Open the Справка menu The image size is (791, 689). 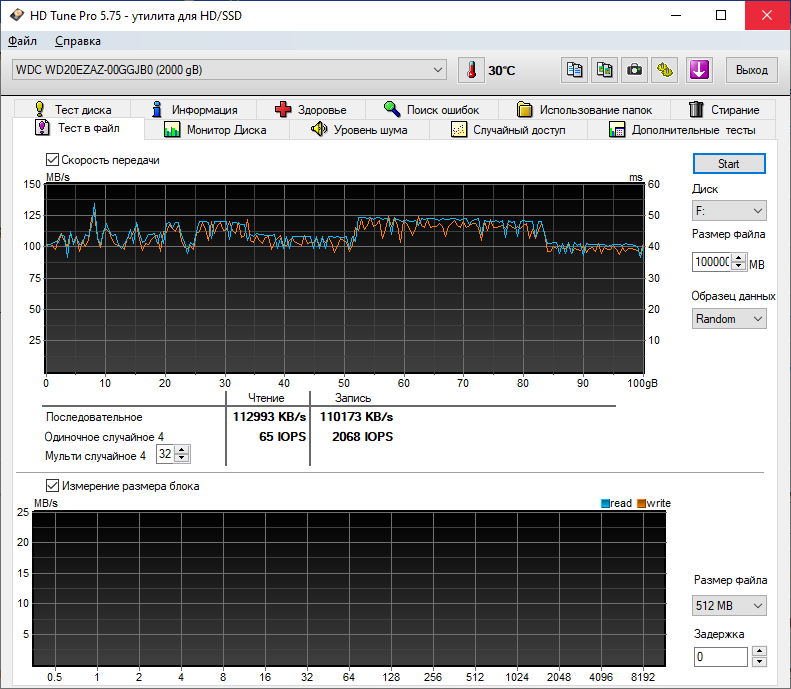pos(78,41)
